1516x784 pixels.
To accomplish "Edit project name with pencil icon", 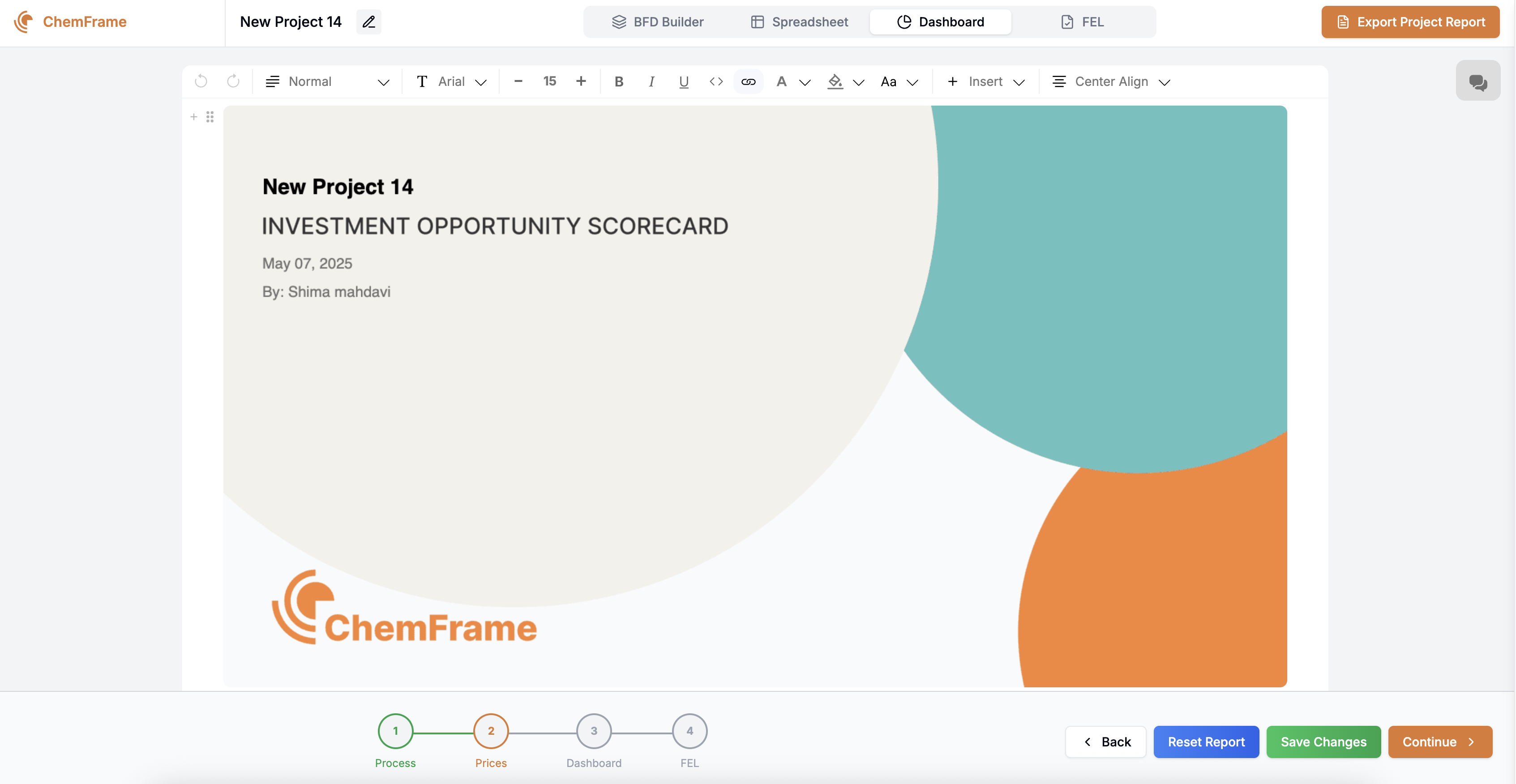I will [368, 22].
